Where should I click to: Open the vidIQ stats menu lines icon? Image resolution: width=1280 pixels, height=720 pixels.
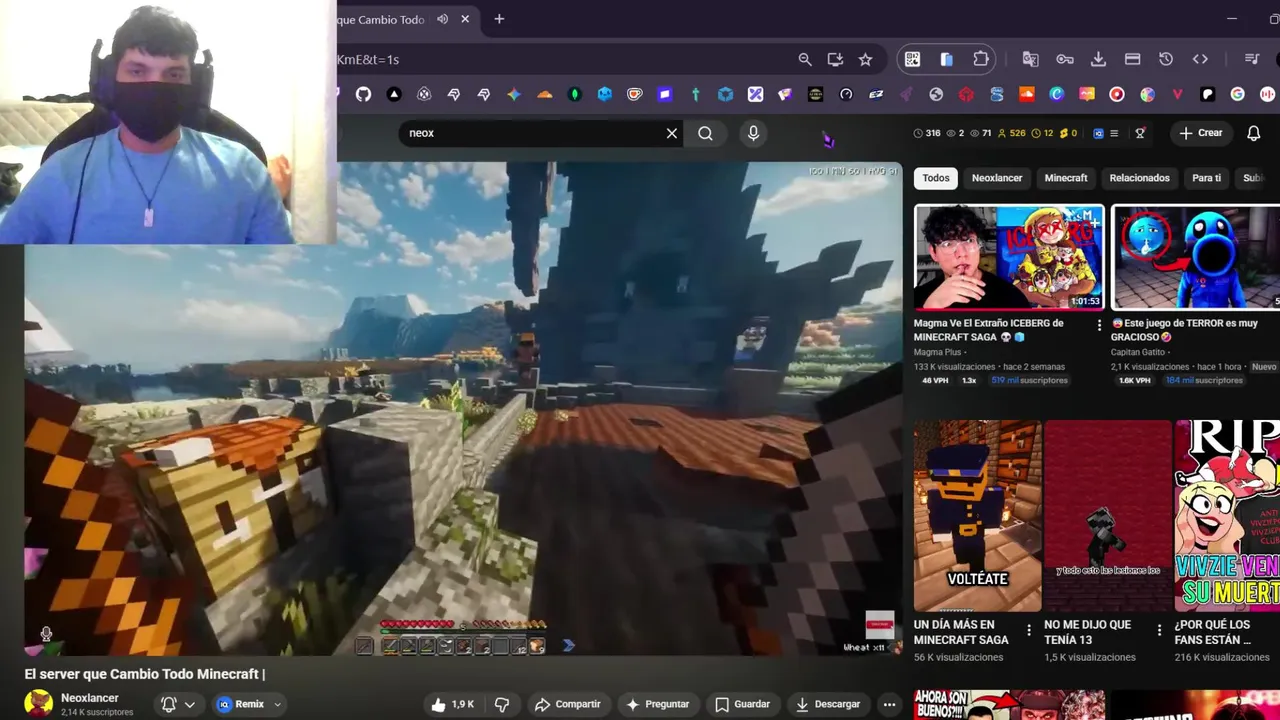pos(1114,133)
